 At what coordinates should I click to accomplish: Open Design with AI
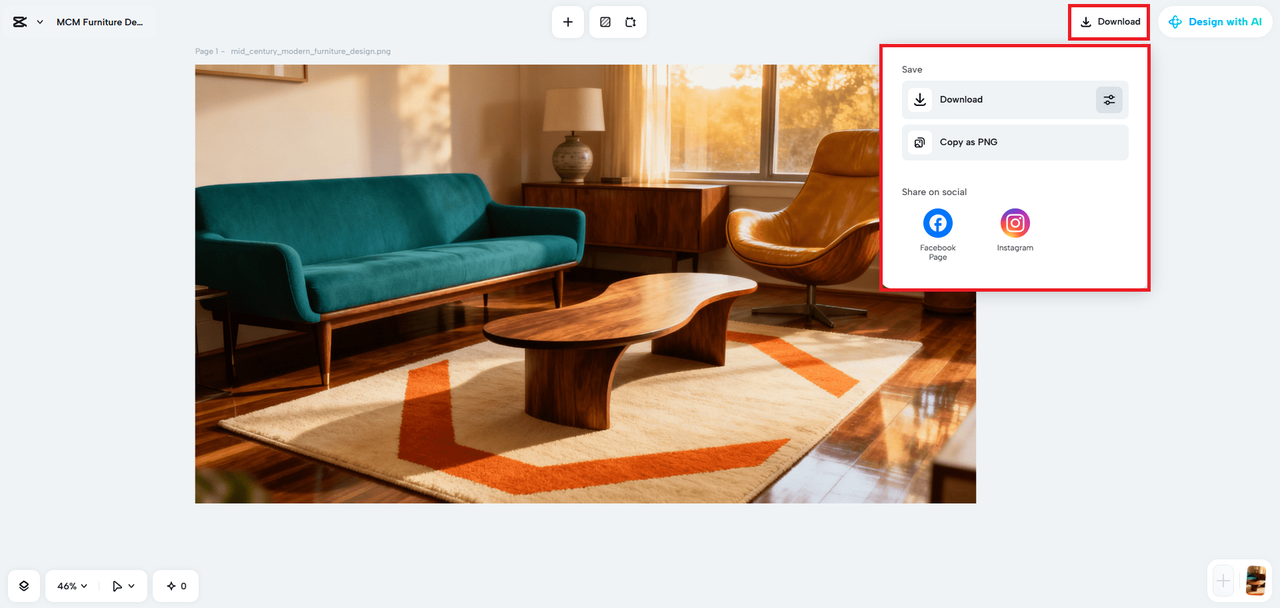point(1215,22)
